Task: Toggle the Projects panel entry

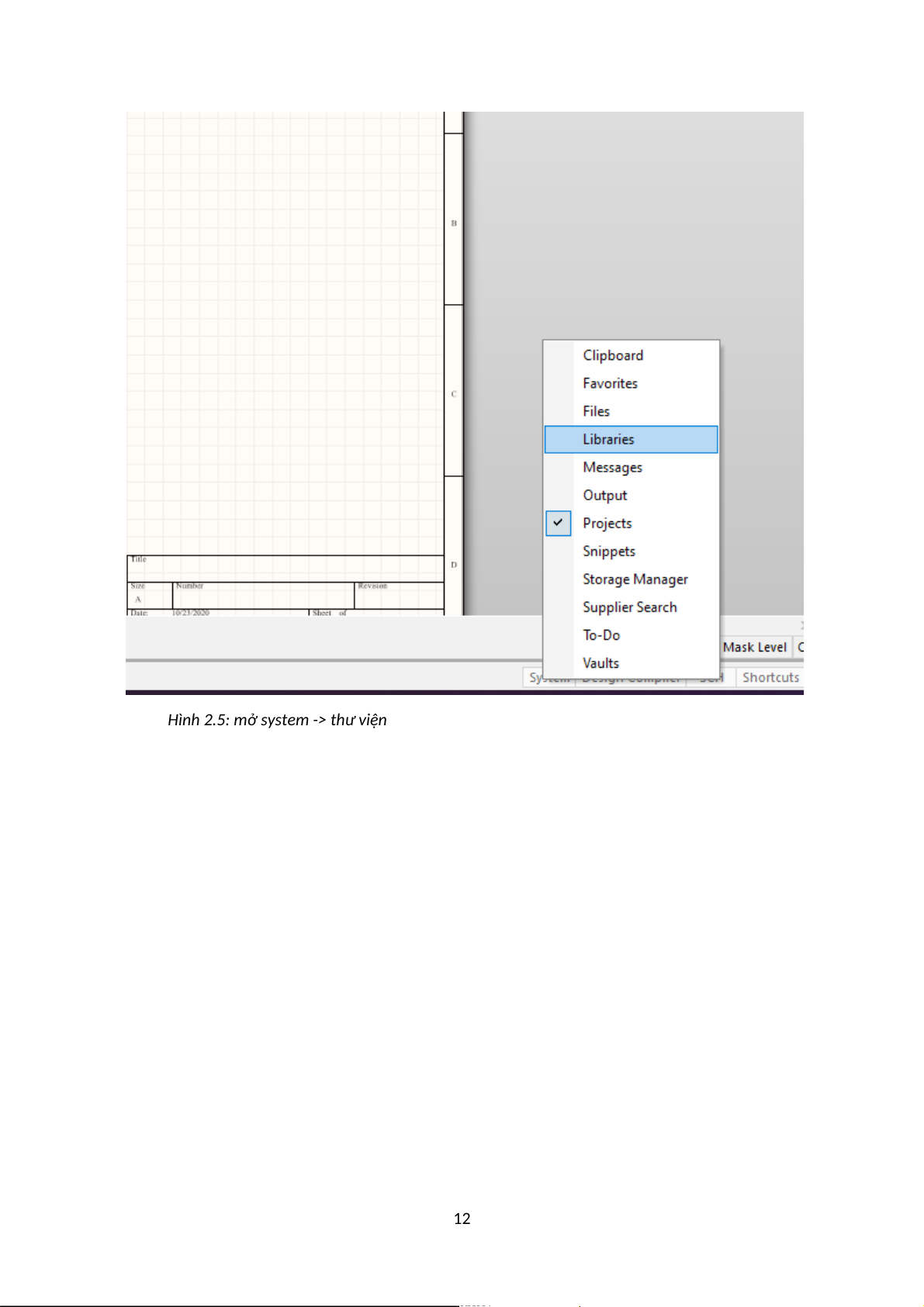Action: [x=607, y=523]
